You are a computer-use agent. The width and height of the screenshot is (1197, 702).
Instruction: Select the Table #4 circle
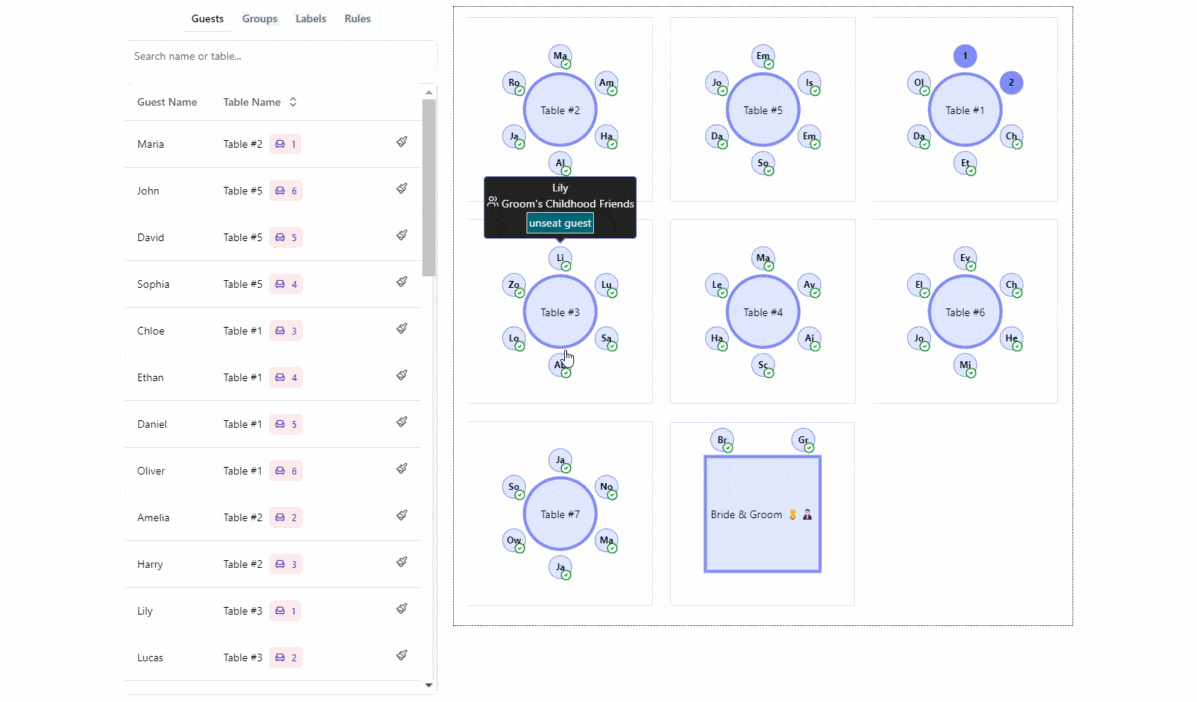point(763,312)
